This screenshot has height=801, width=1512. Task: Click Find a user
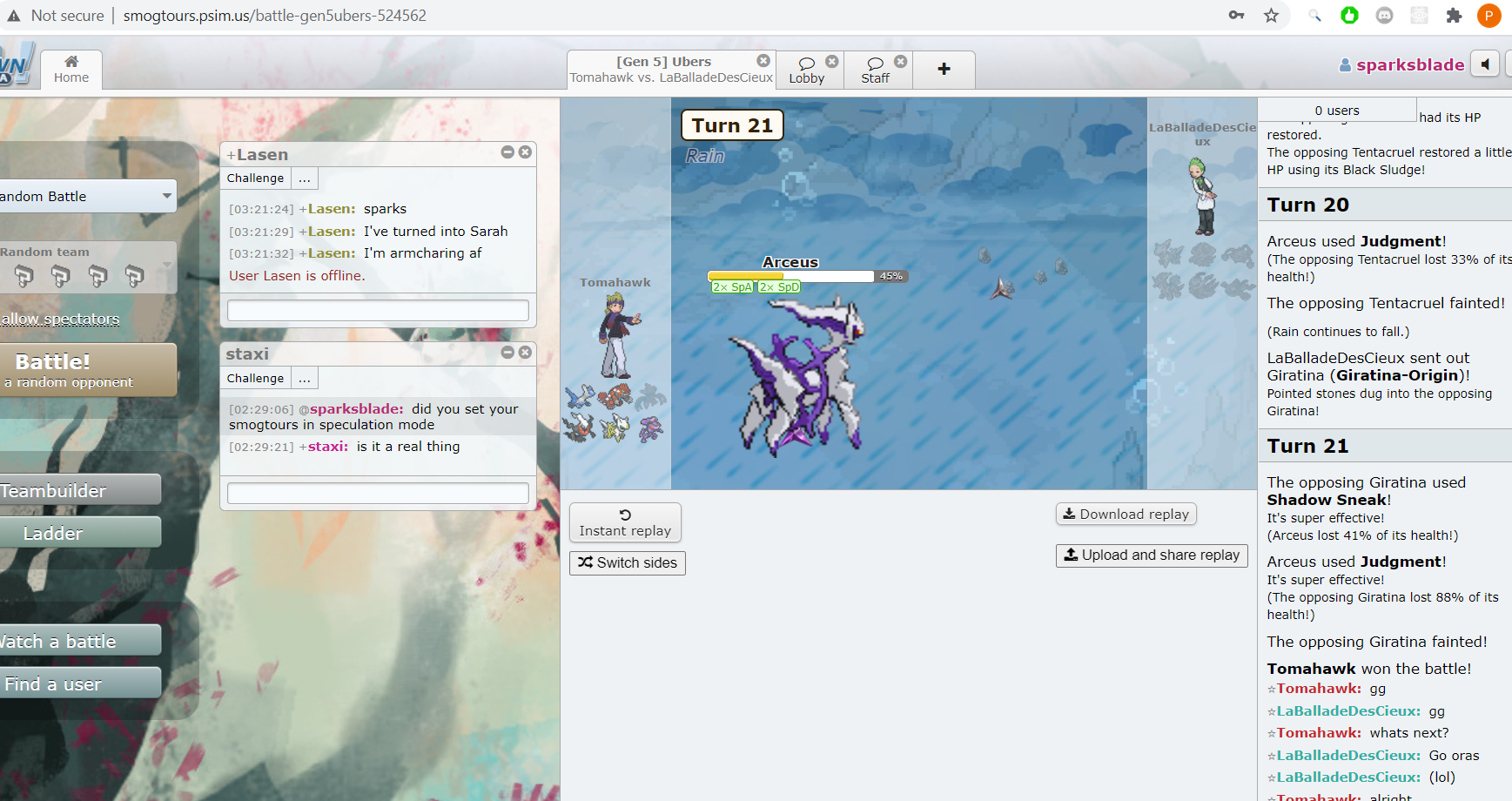pos(80,683)
